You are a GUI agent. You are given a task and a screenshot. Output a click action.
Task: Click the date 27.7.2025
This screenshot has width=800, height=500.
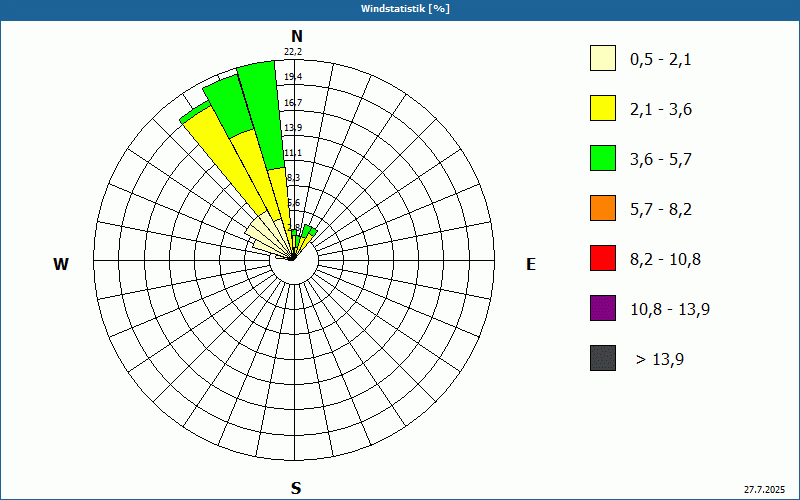pos(764,489)
